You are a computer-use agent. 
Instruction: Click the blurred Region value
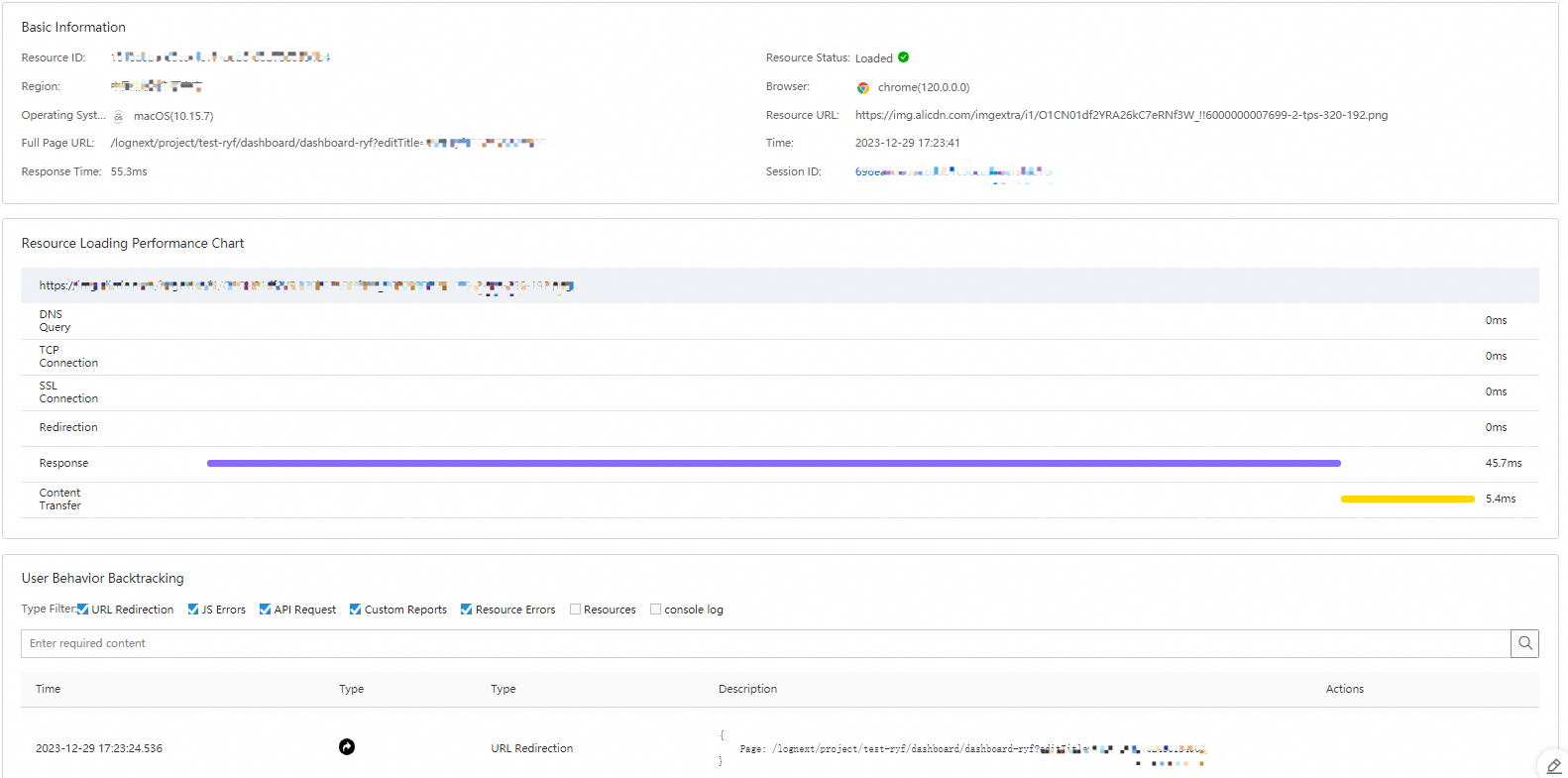pyautogui.click(x=157, y=86)
